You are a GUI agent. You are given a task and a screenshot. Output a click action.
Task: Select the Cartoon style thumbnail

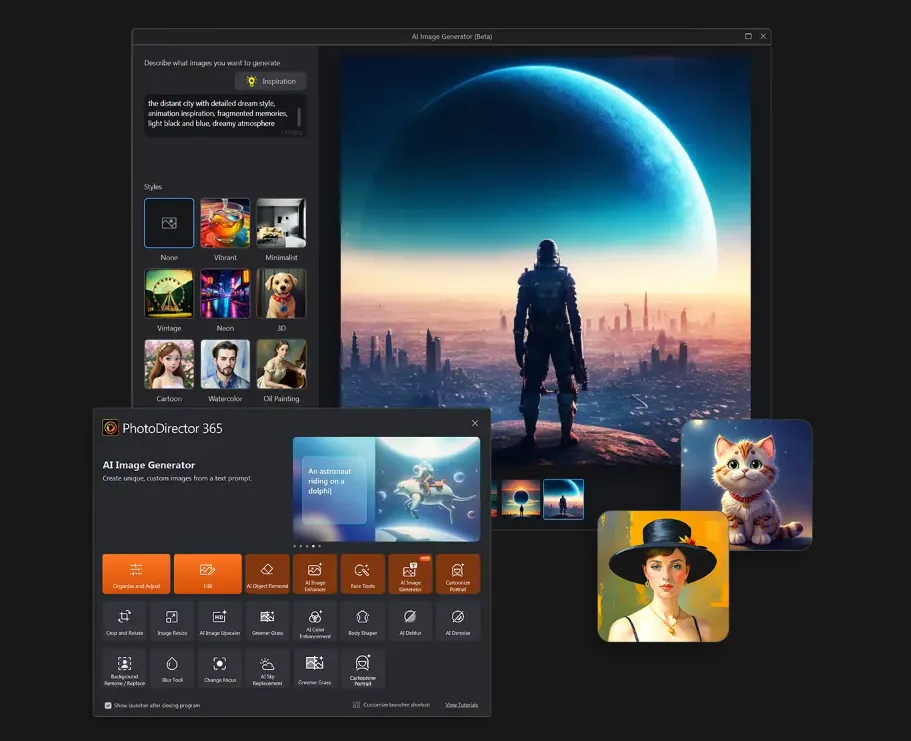tap(169, 364)
